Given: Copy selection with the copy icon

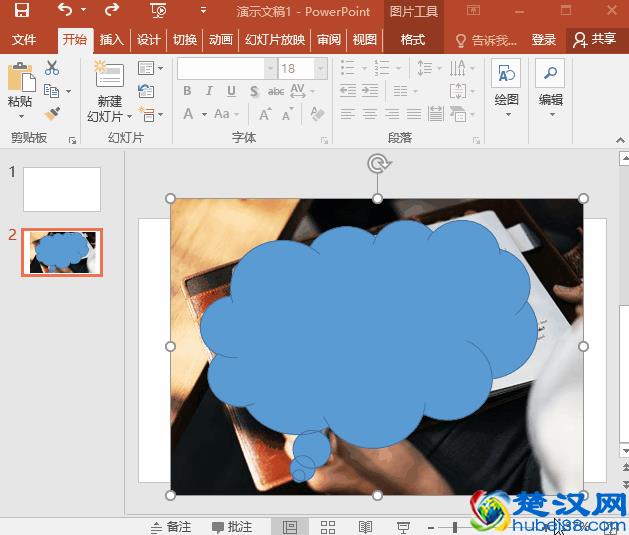Looking at the screenshot, I should tap(51, 91).
